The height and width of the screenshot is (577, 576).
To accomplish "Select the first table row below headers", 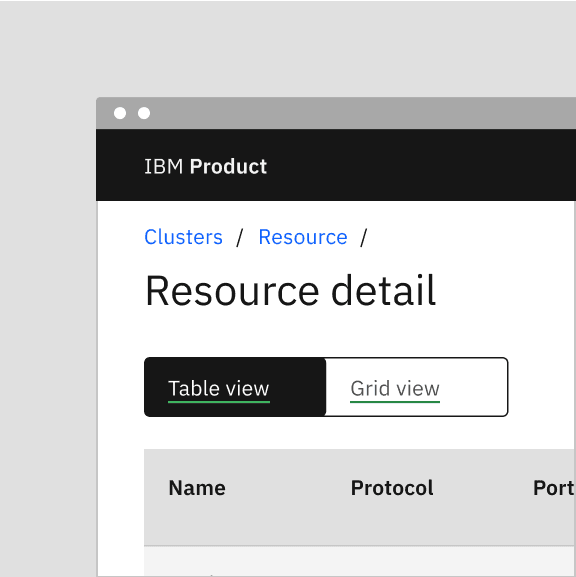I will tap(360, 561).
